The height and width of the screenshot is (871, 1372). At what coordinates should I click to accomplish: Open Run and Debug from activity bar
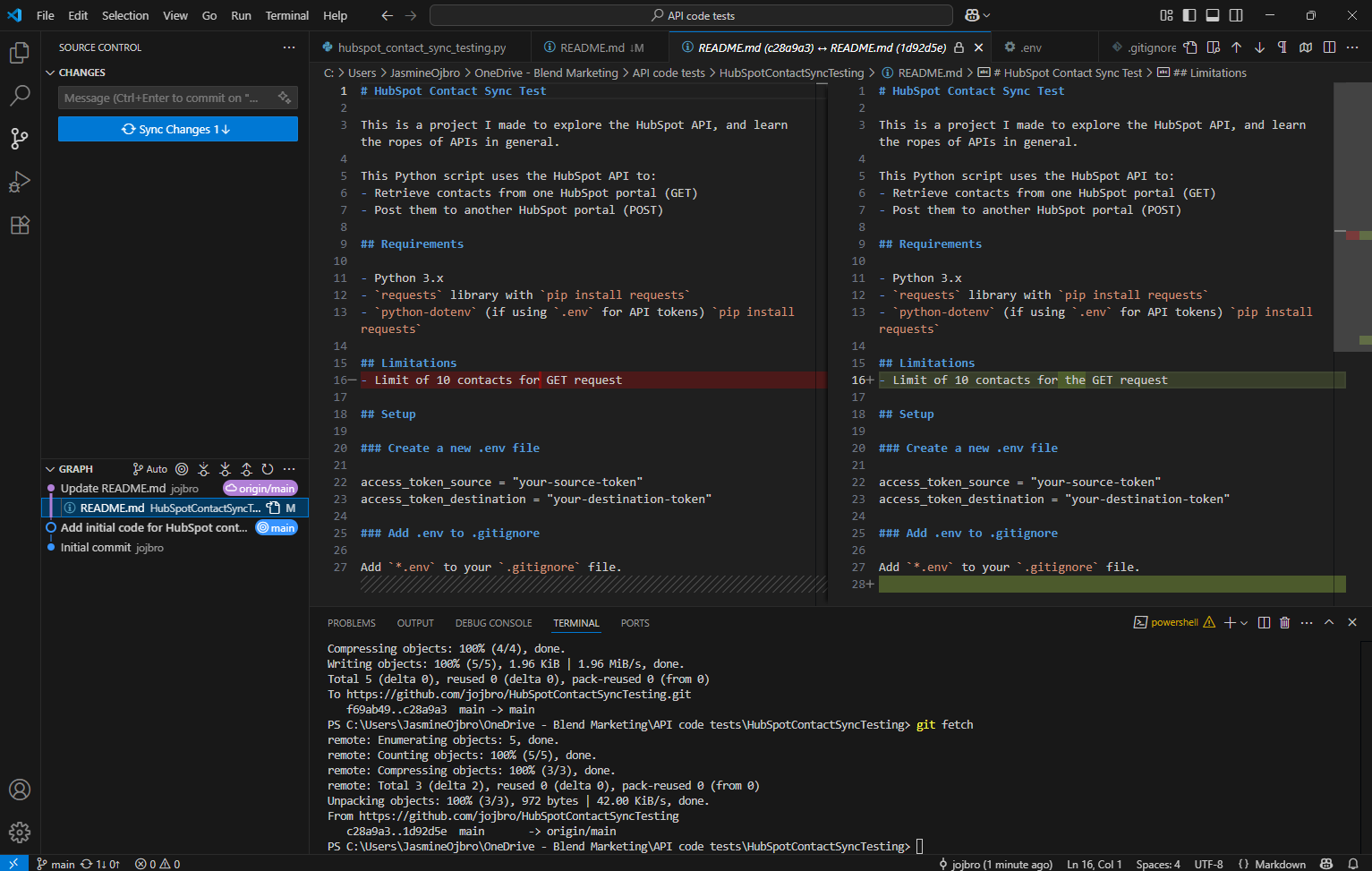click(19, 182)
